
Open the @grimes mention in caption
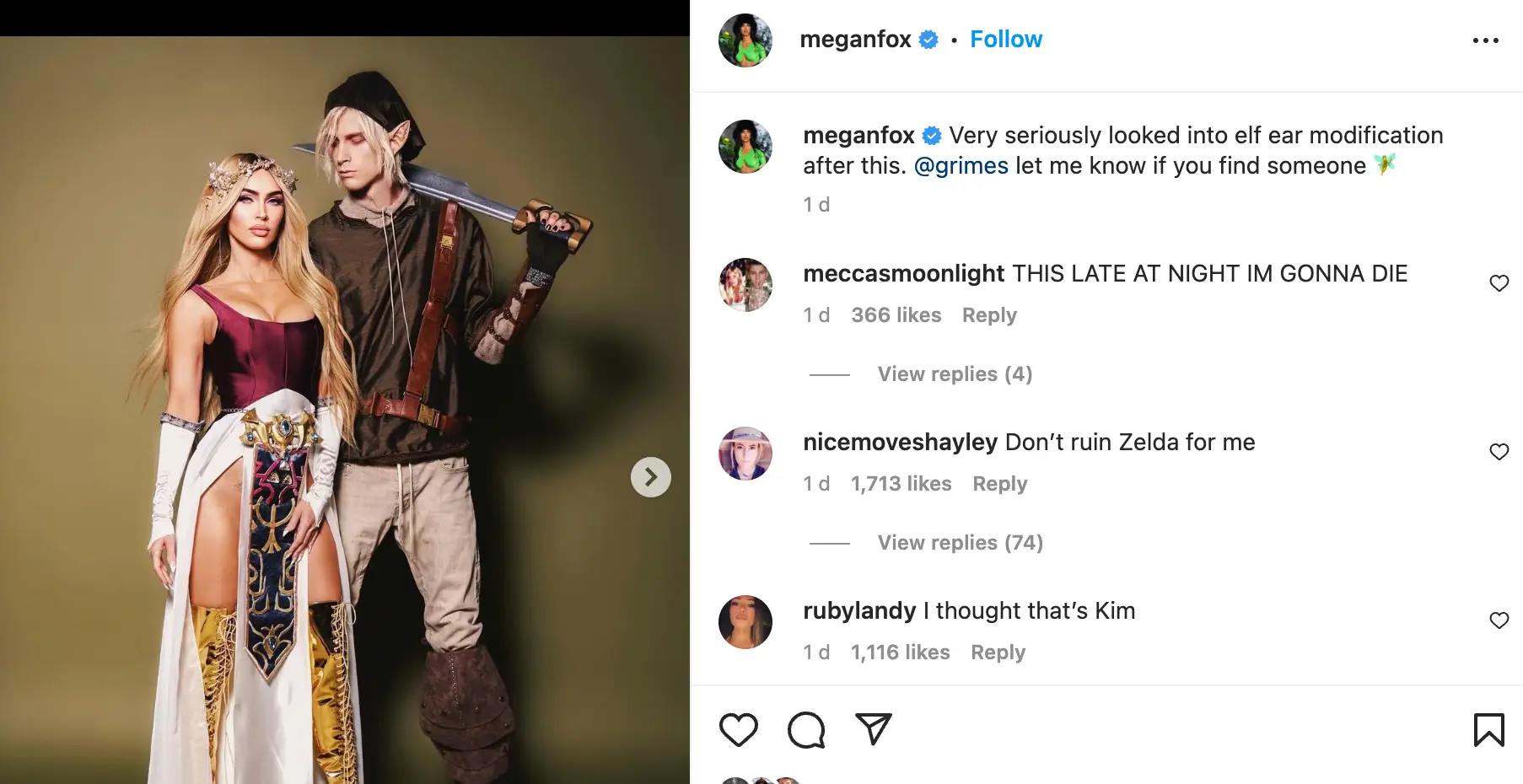pyautogui.click(x=961, y=166)
